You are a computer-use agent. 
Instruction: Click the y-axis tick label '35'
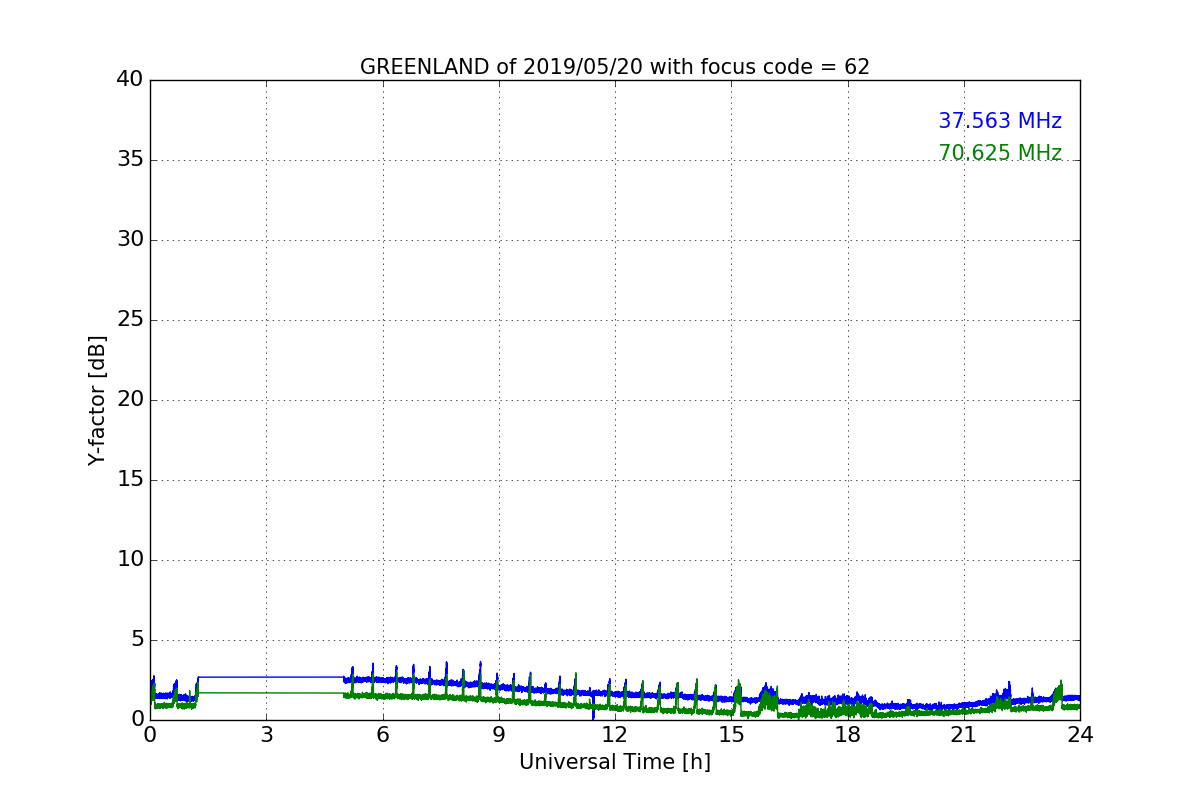[x=130, y=160]
